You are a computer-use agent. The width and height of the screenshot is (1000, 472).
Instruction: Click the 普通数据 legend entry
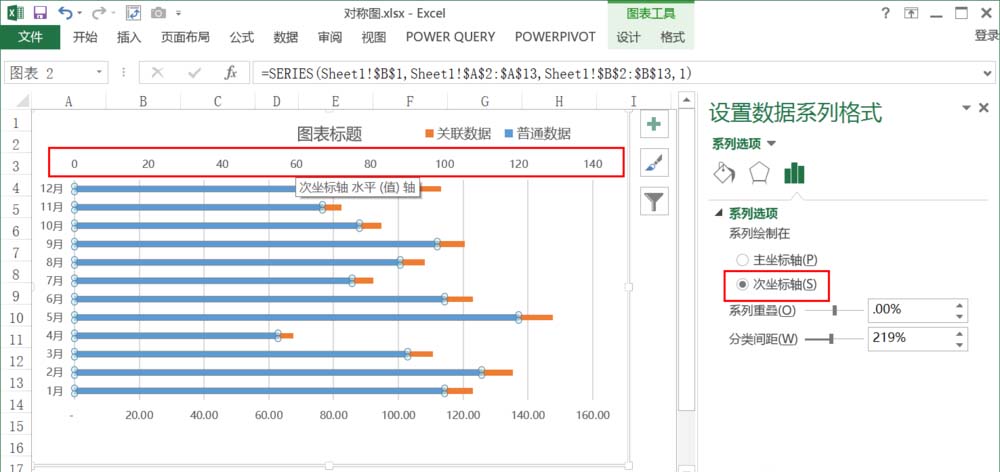pos(537,134)
